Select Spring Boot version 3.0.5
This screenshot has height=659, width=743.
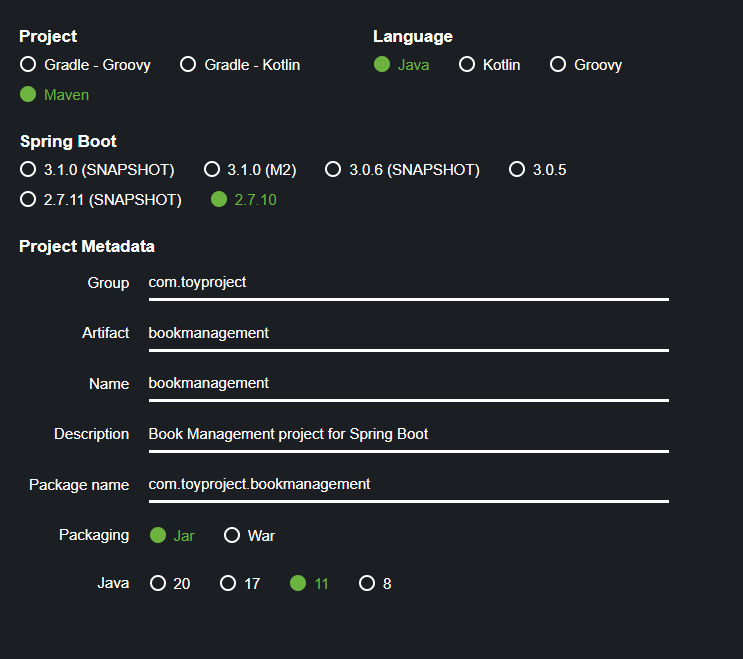coord(517,170)
